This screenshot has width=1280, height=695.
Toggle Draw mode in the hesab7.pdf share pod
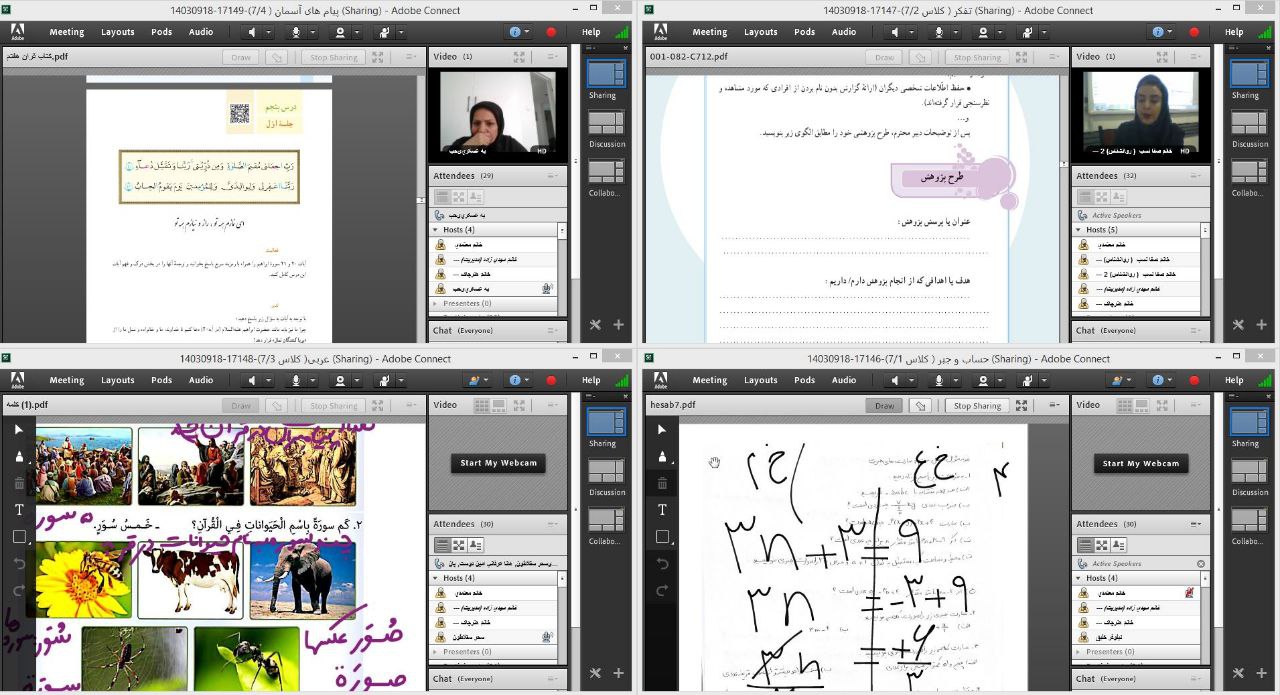[x=884, y=406]
